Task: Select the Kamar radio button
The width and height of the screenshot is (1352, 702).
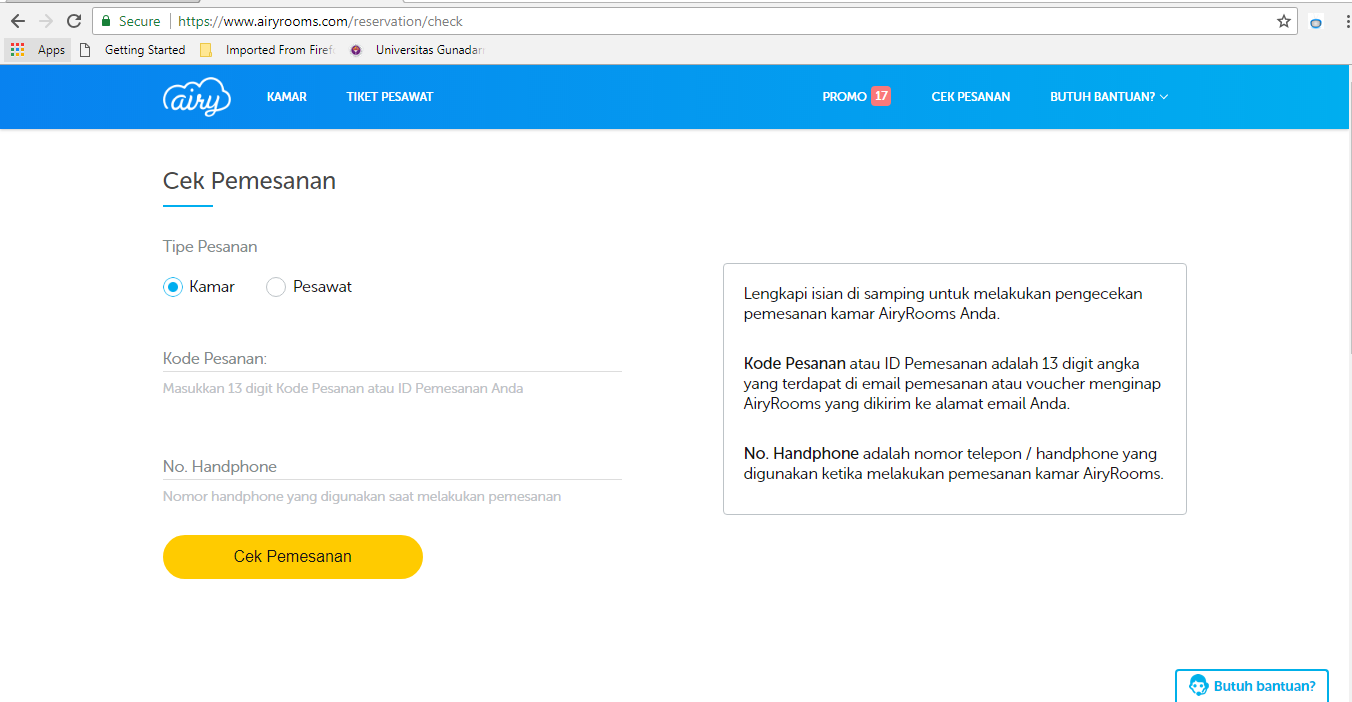Action: [x=173, y=287]
